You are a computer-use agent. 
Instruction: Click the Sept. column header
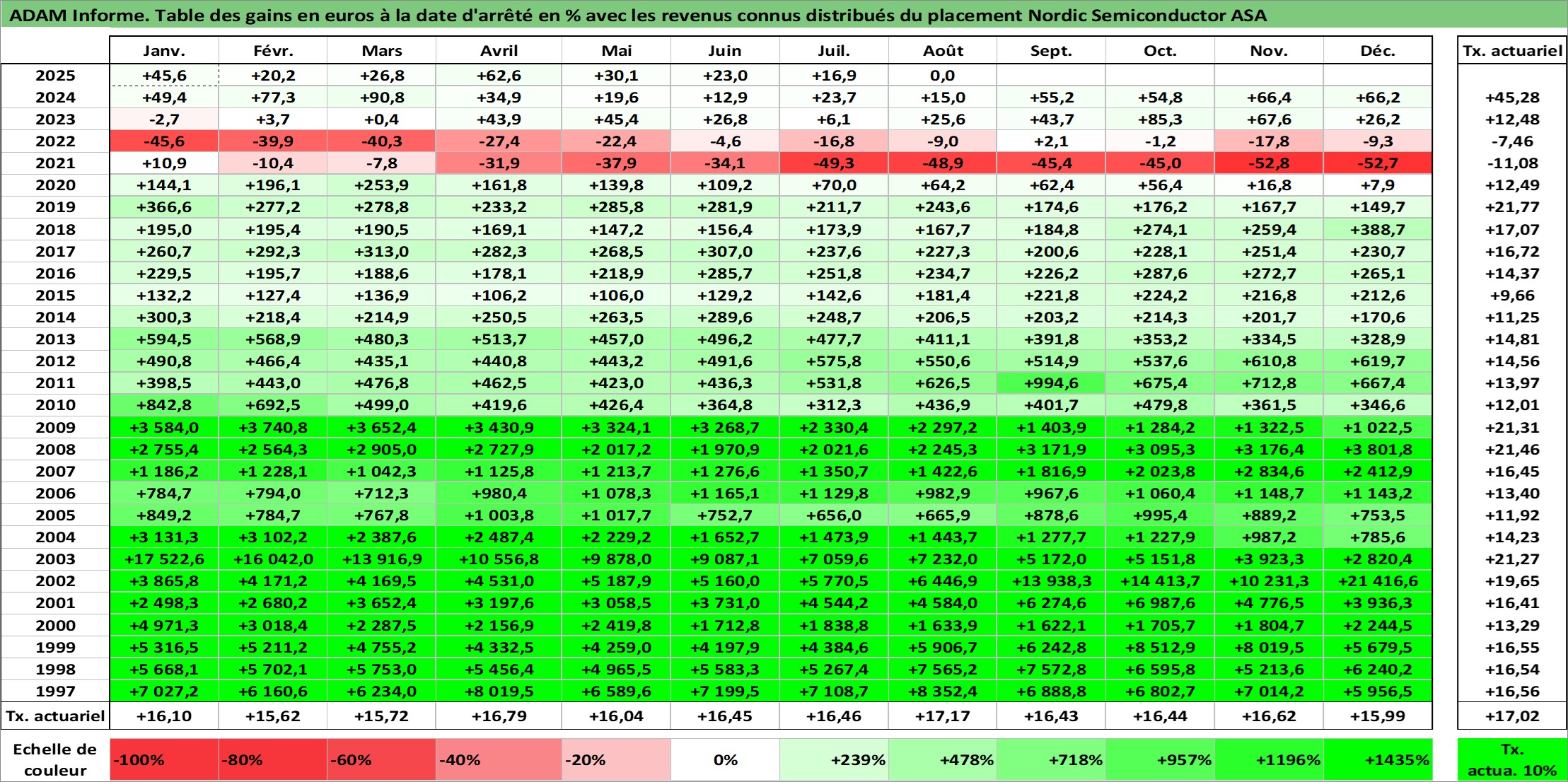tap(1051, 50)
